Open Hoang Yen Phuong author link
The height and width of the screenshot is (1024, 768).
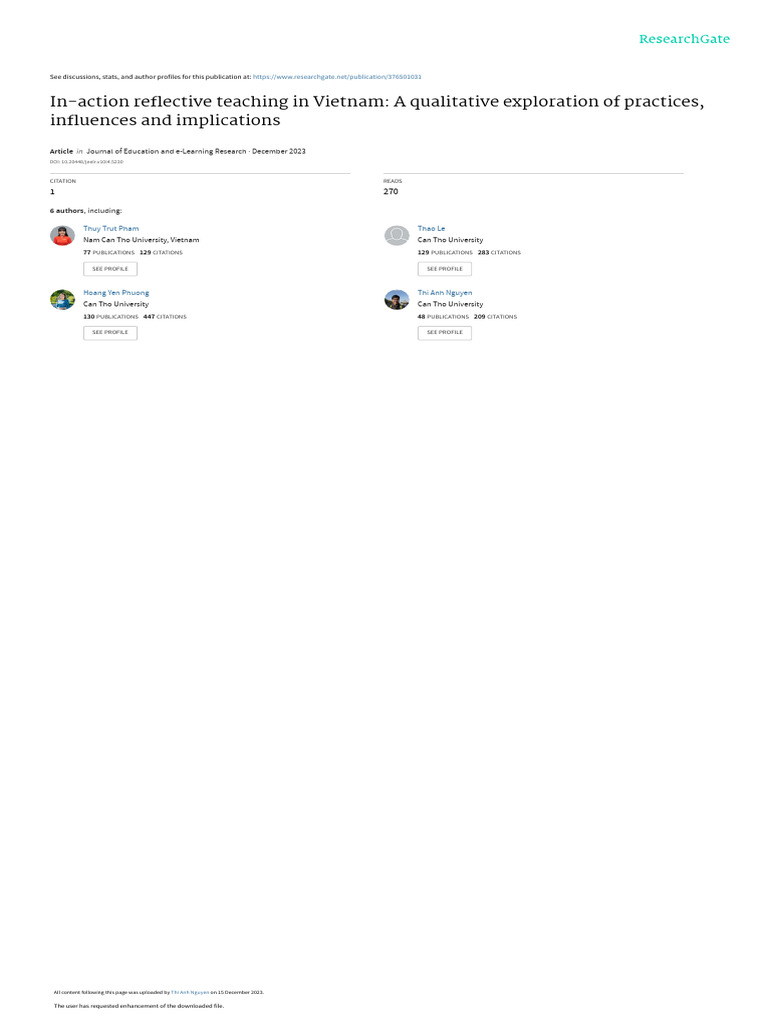click(116, 293)
